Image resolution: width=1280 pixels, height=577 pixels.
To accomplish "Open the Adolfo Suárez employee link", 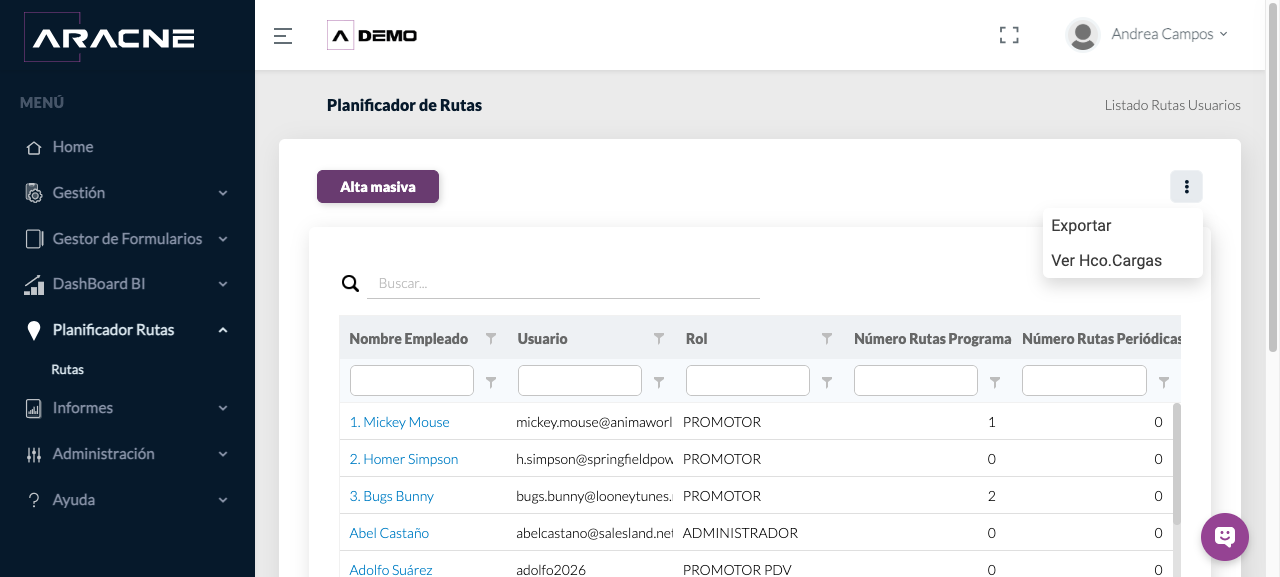I will (x=391, y=570).
